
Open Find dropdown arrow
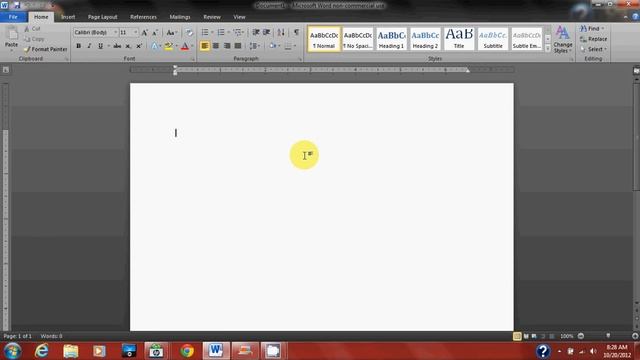click(603, 29)
